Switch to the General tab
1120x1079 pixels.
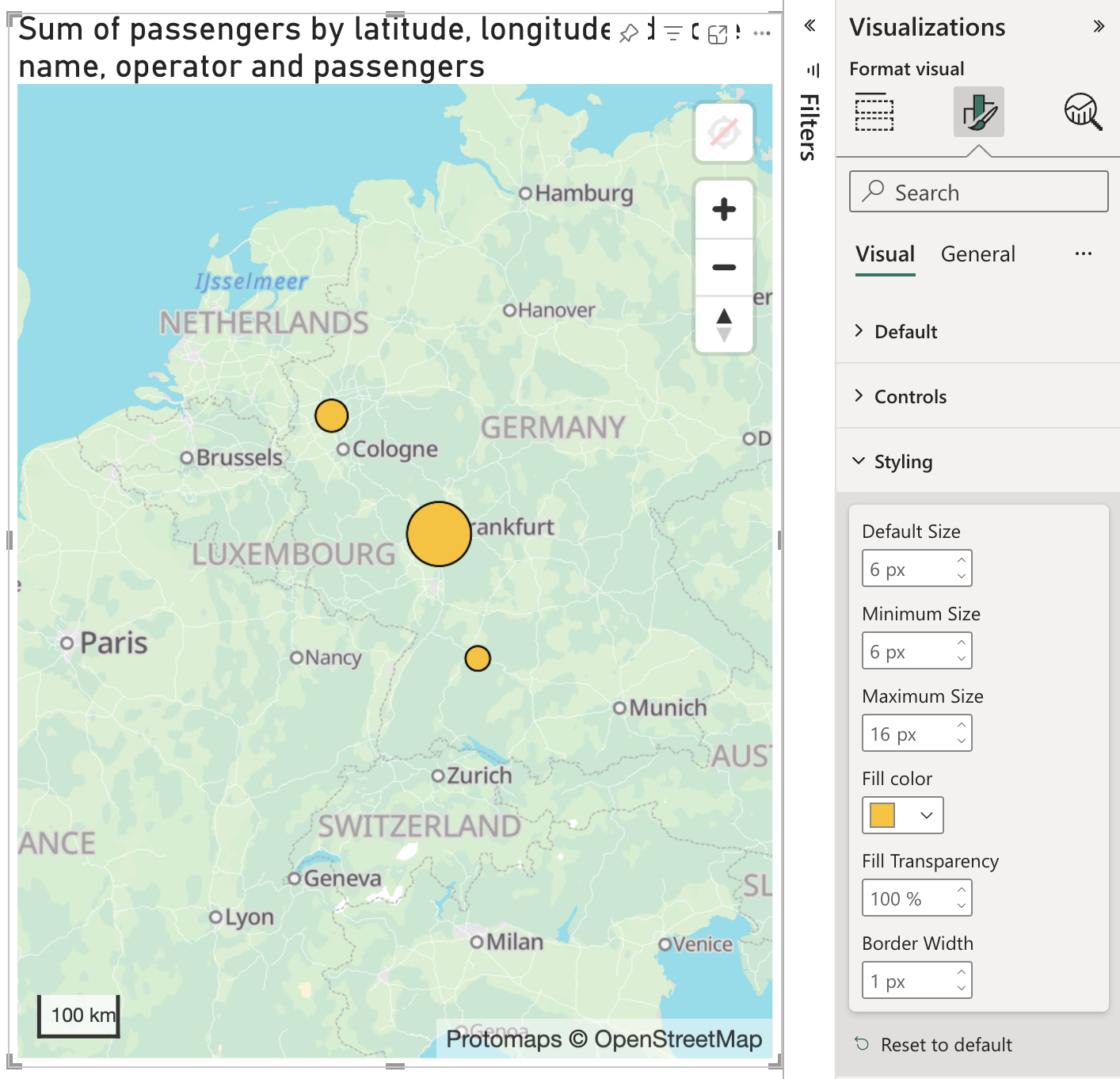click(977, 254)
